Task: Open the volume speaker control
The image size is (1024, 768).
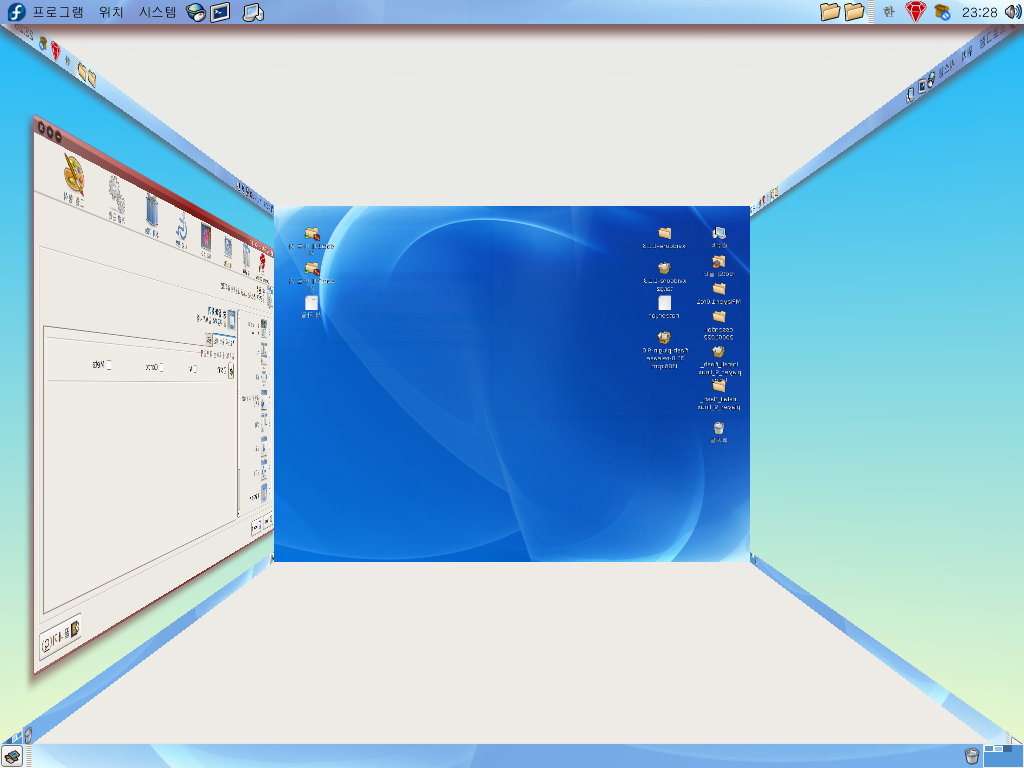Action: [x=1013, y=12]
